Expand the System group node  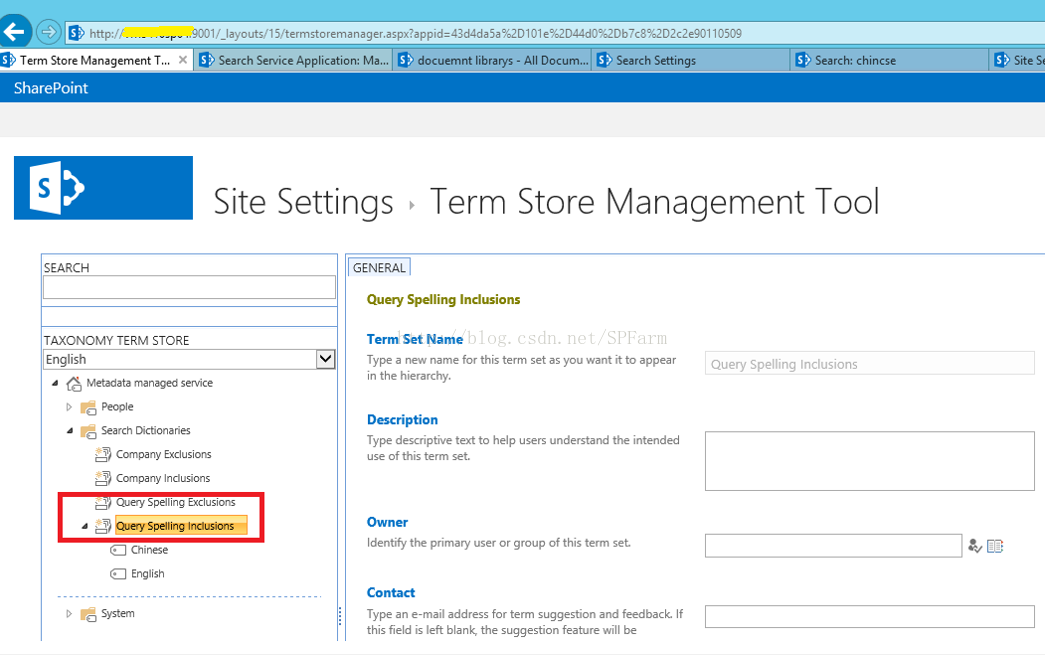[x=69, y=614]
